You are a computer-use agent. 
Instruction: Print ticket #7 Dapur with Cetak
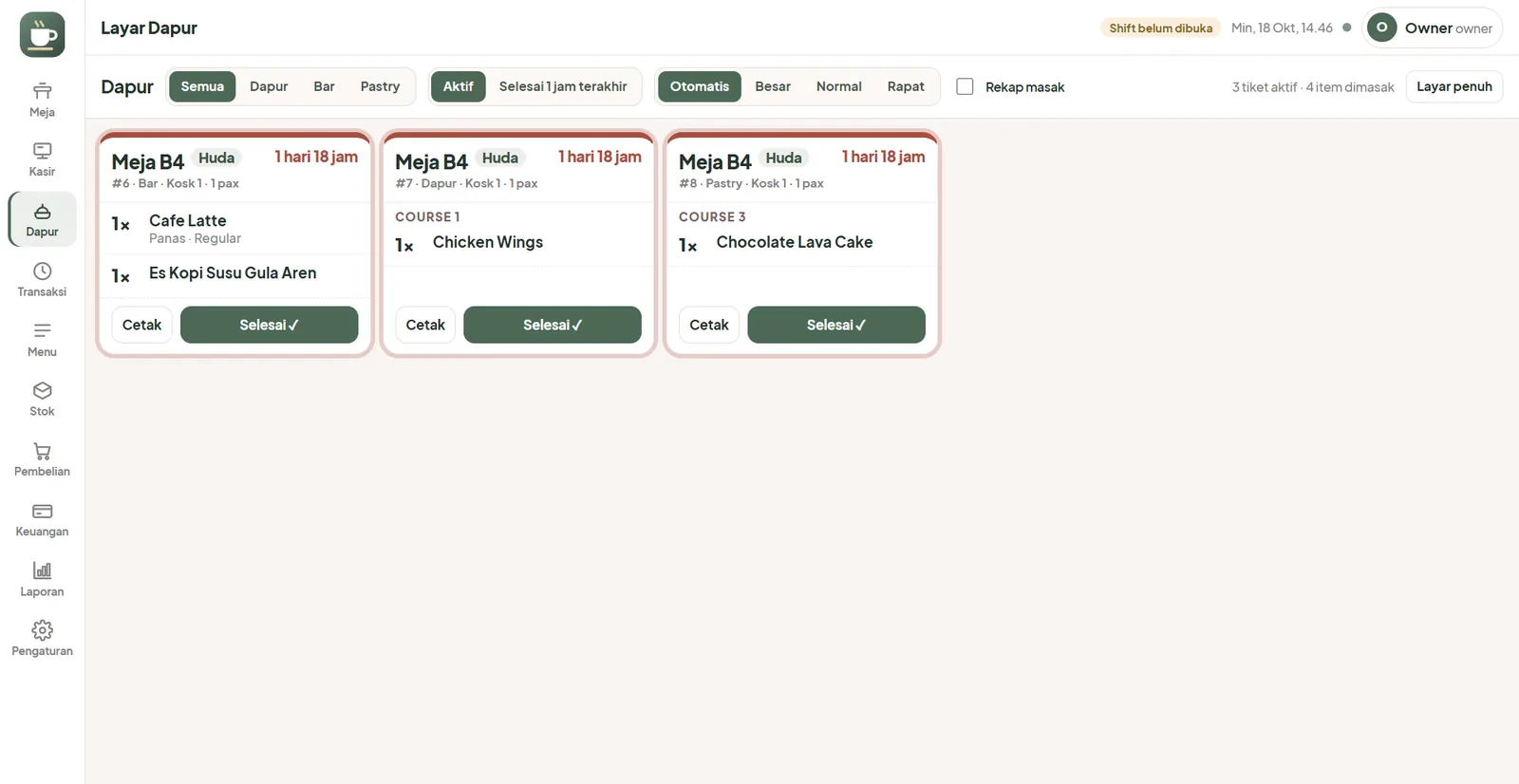pyautogui.click(x=425, y=325)
